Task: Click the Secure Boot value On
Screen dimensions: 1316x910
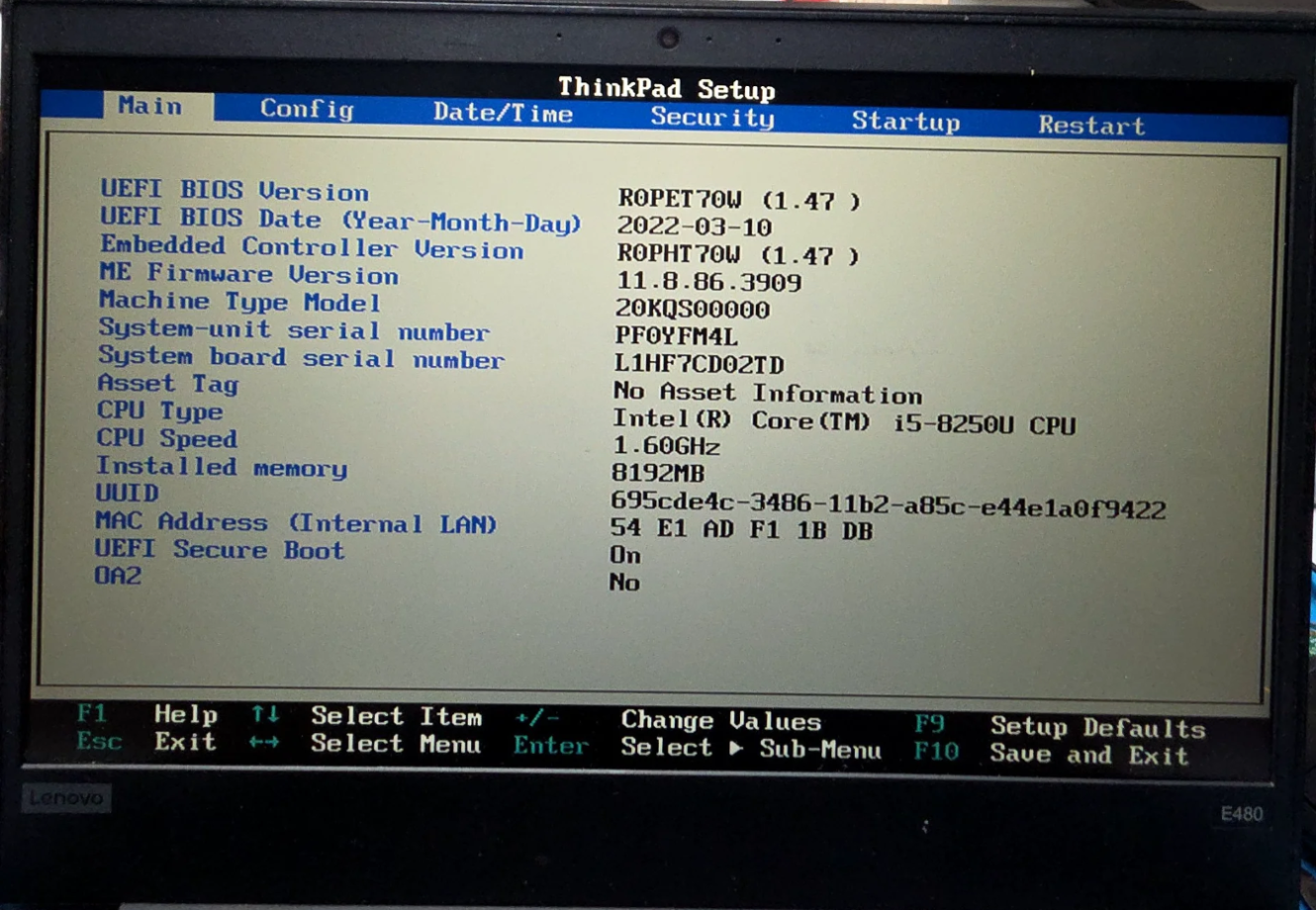Action: [625, 555]
